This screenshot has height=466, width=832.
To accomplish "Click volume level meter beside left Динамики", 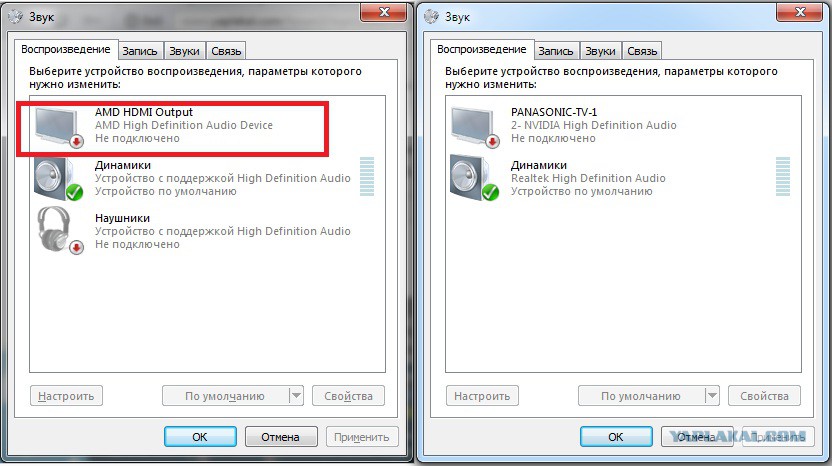I will click(367, 177).
